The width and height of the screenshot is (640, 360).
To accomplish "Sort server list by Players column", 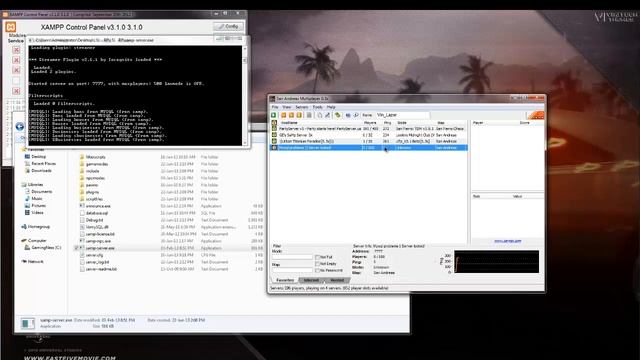I will [x=371, y=122].
